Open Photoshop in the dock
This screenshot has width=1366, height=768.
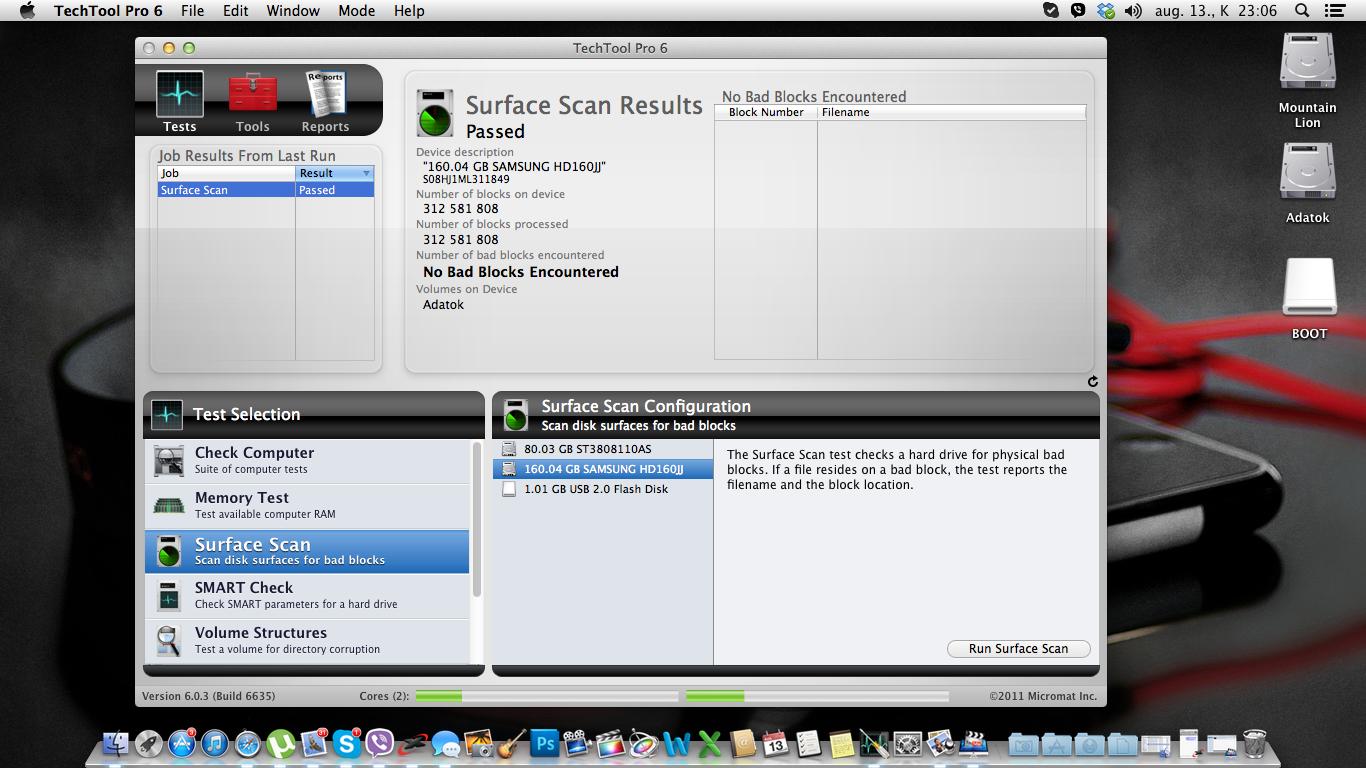click(x=544, y=744)
